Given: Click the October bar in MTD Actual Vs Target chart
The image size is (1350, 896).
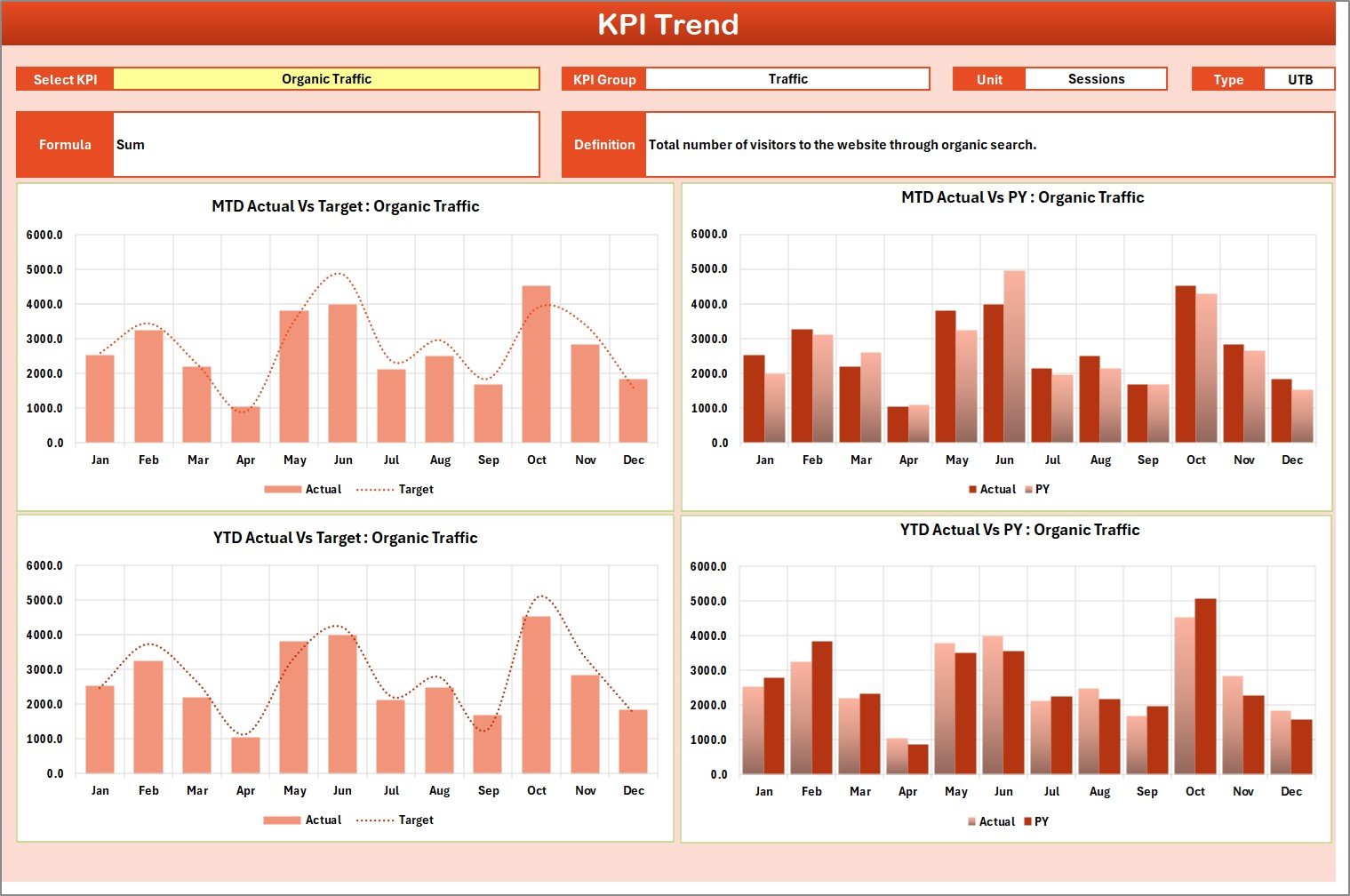Looking at the screenshot, I should [537, 364].
